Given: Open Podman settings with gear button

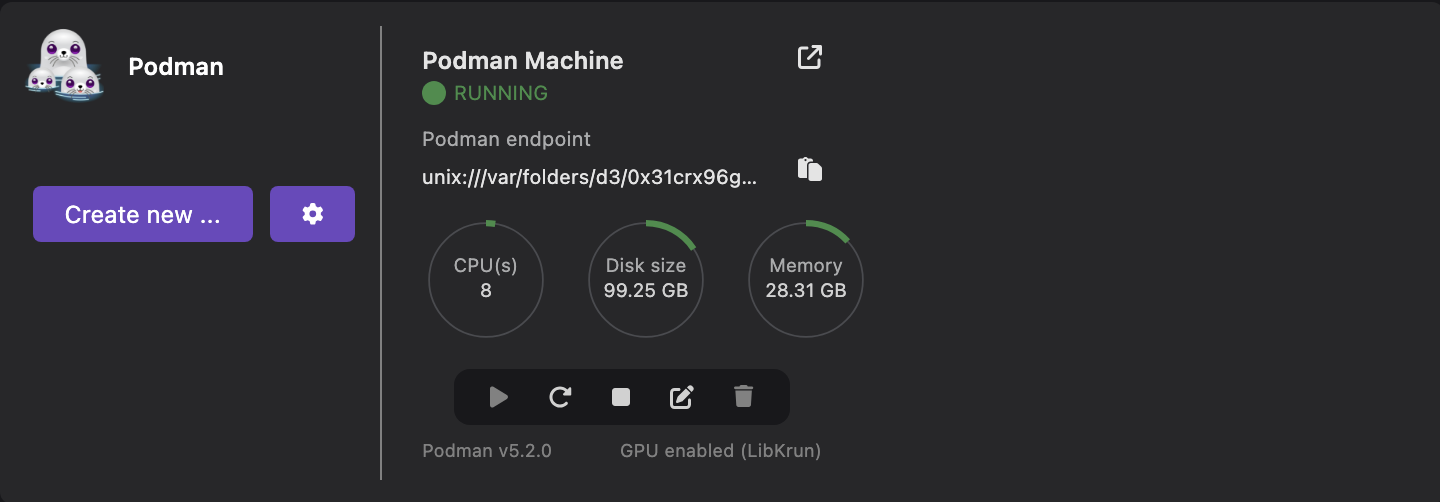Looking at the screenshot, I should [312, 214].
